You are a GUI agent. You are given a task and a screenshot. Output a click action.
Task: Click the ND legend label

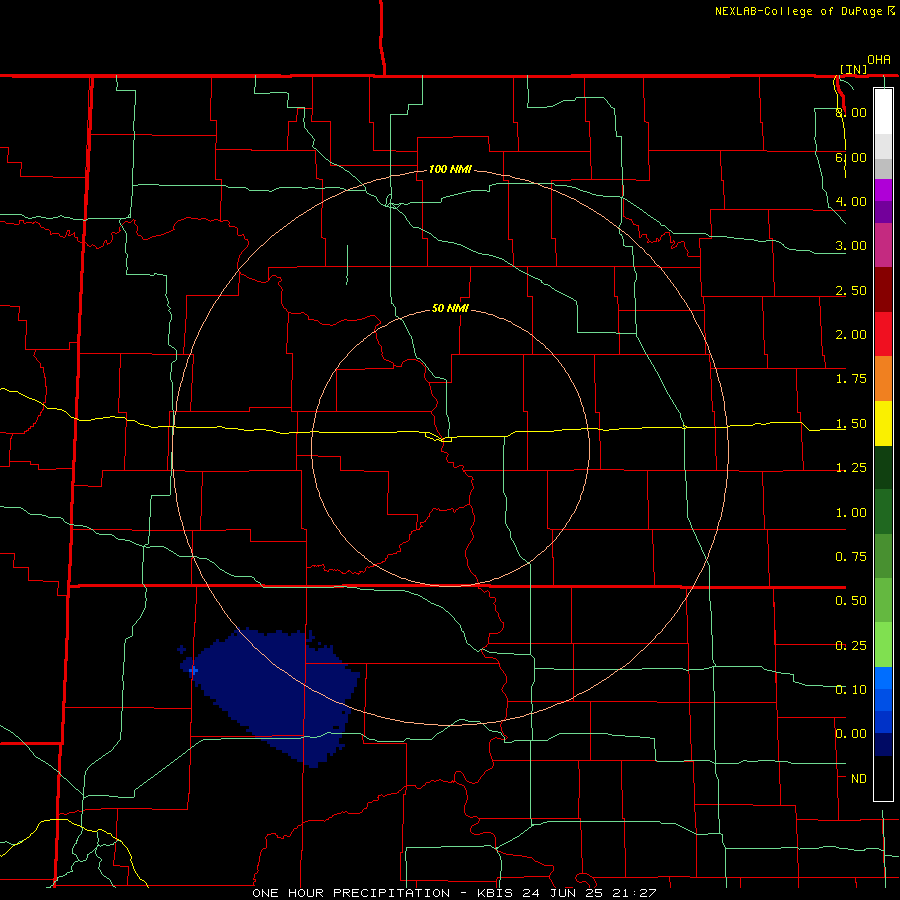point(859,779)
